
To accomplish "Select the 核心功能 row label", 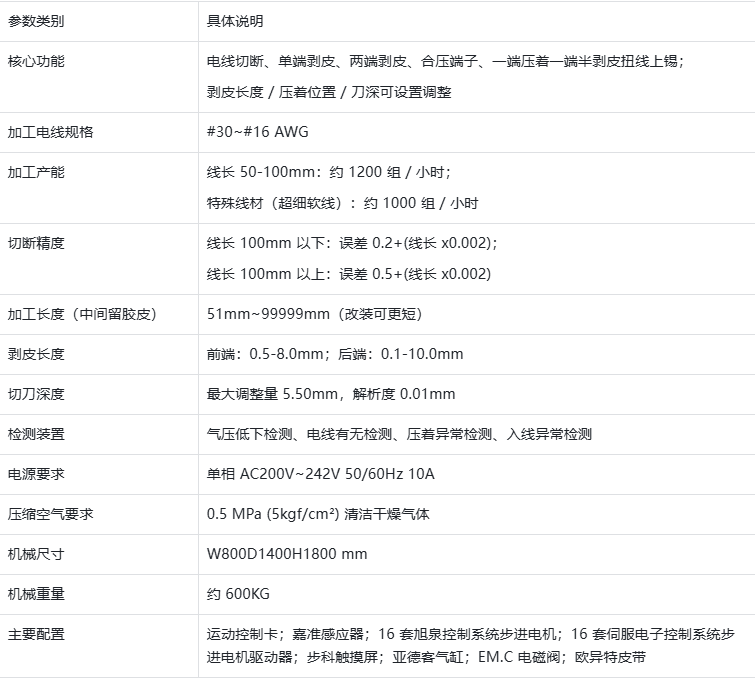I will point(36,61).
